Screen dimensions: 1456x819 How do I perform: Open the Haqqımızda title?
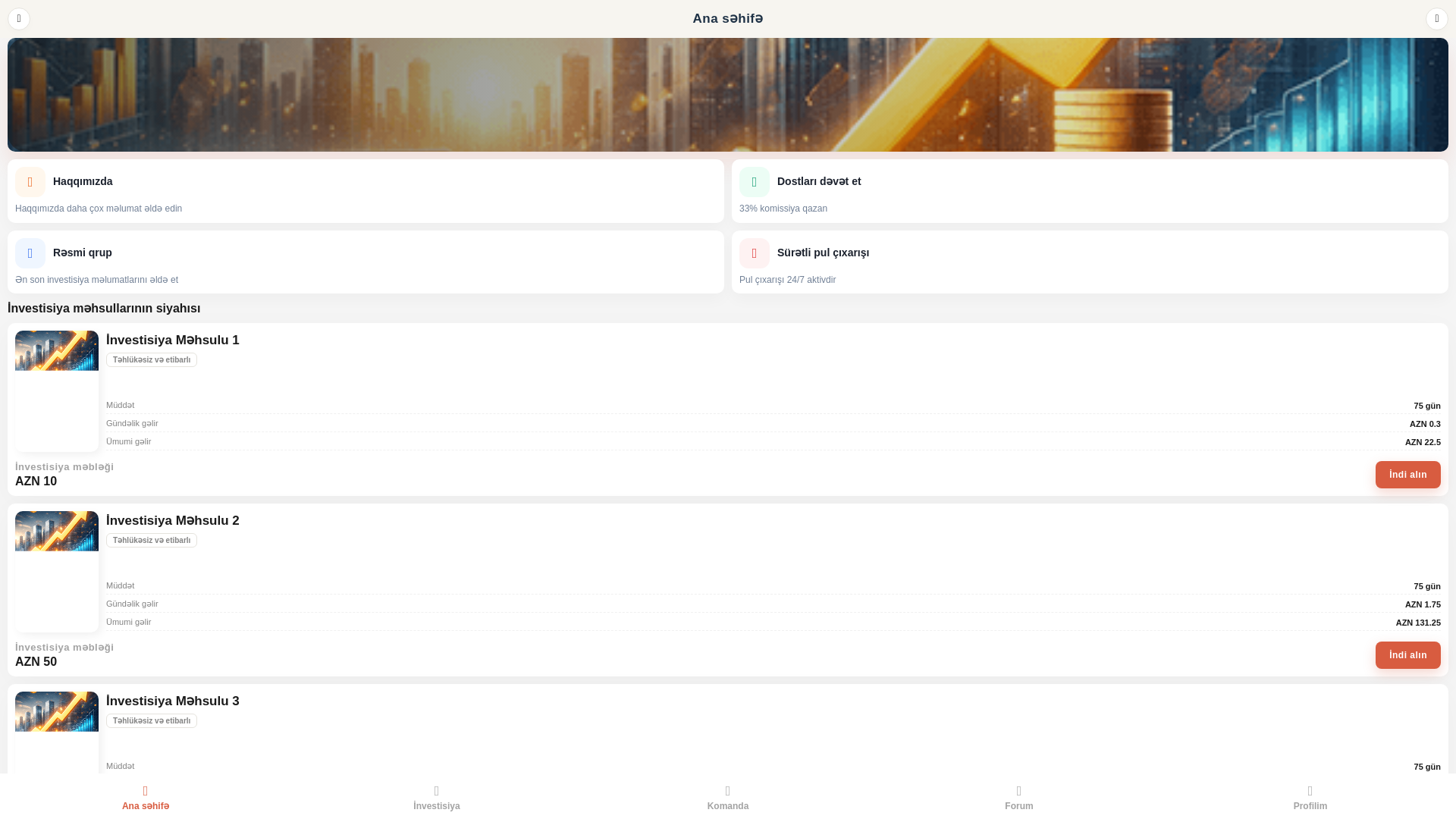click(x=83, y=181)
